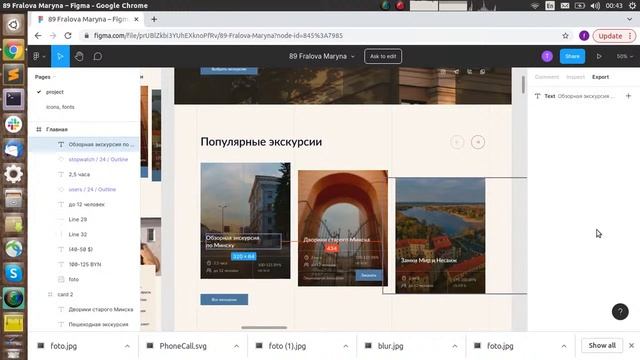Image resolution: width=640 pixels, height=360 pixels.
Task: Switch to the Comment tab
Action: [547, 77]
